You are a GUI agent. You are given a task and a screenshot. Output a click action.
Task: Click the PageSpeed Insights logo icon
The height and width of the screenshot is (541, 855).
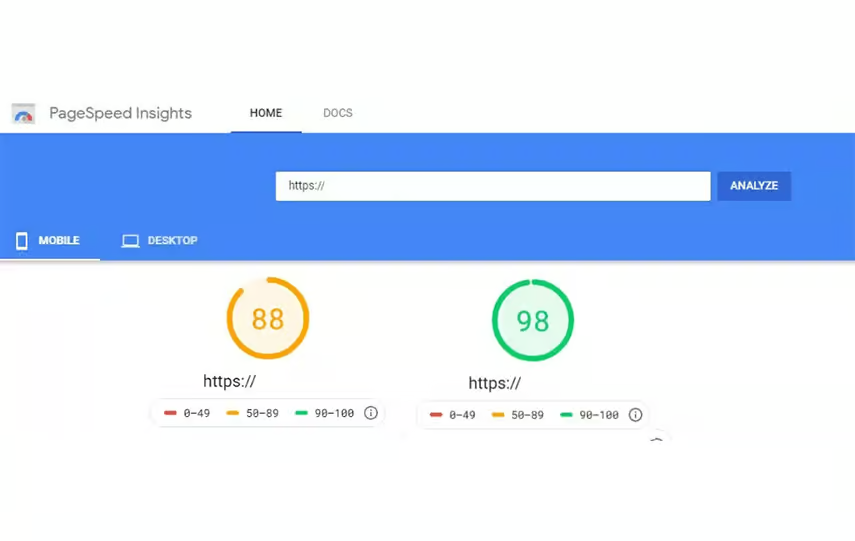(x=23, y=113)
